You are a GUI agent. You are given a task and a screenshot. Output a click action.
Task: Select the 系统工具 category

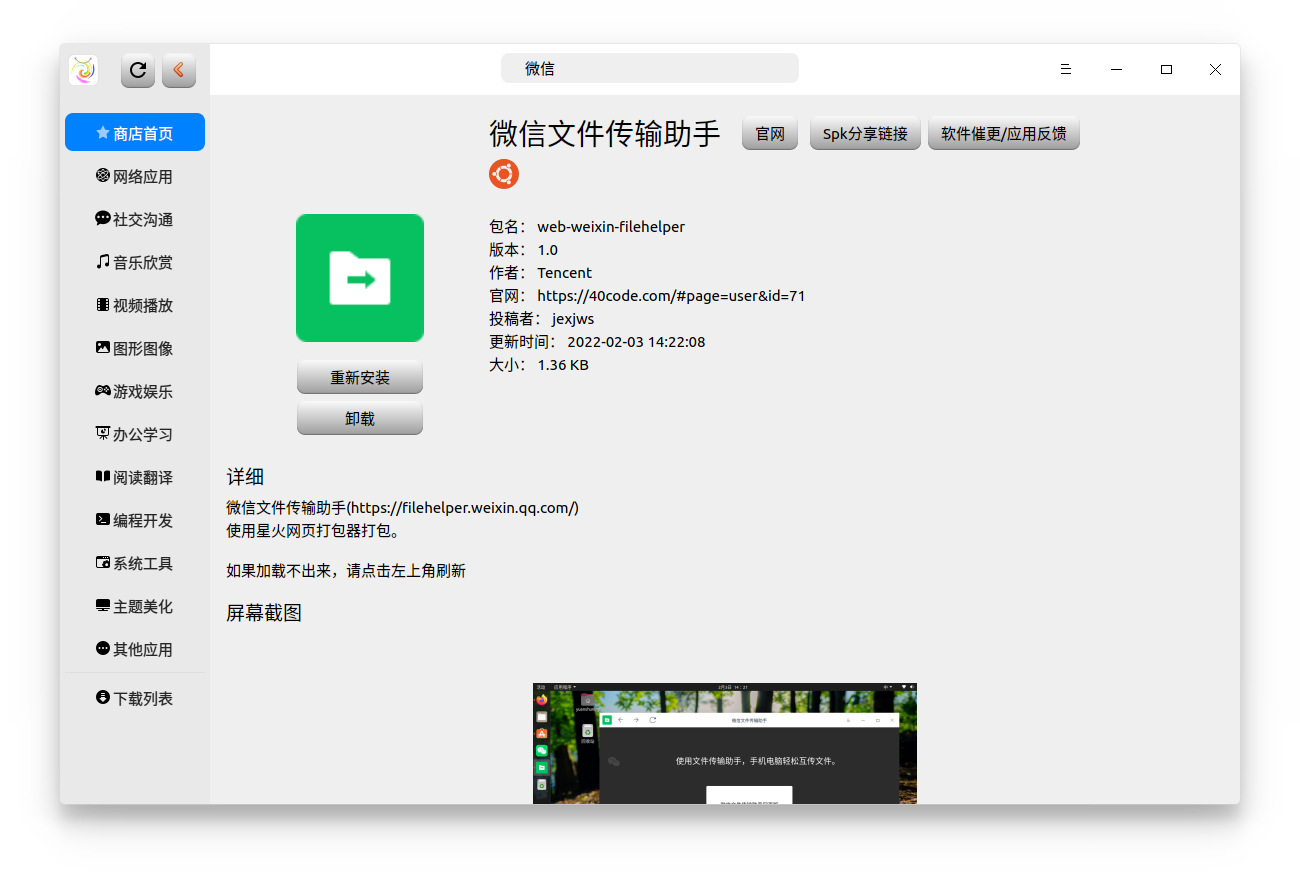(135, 562)
